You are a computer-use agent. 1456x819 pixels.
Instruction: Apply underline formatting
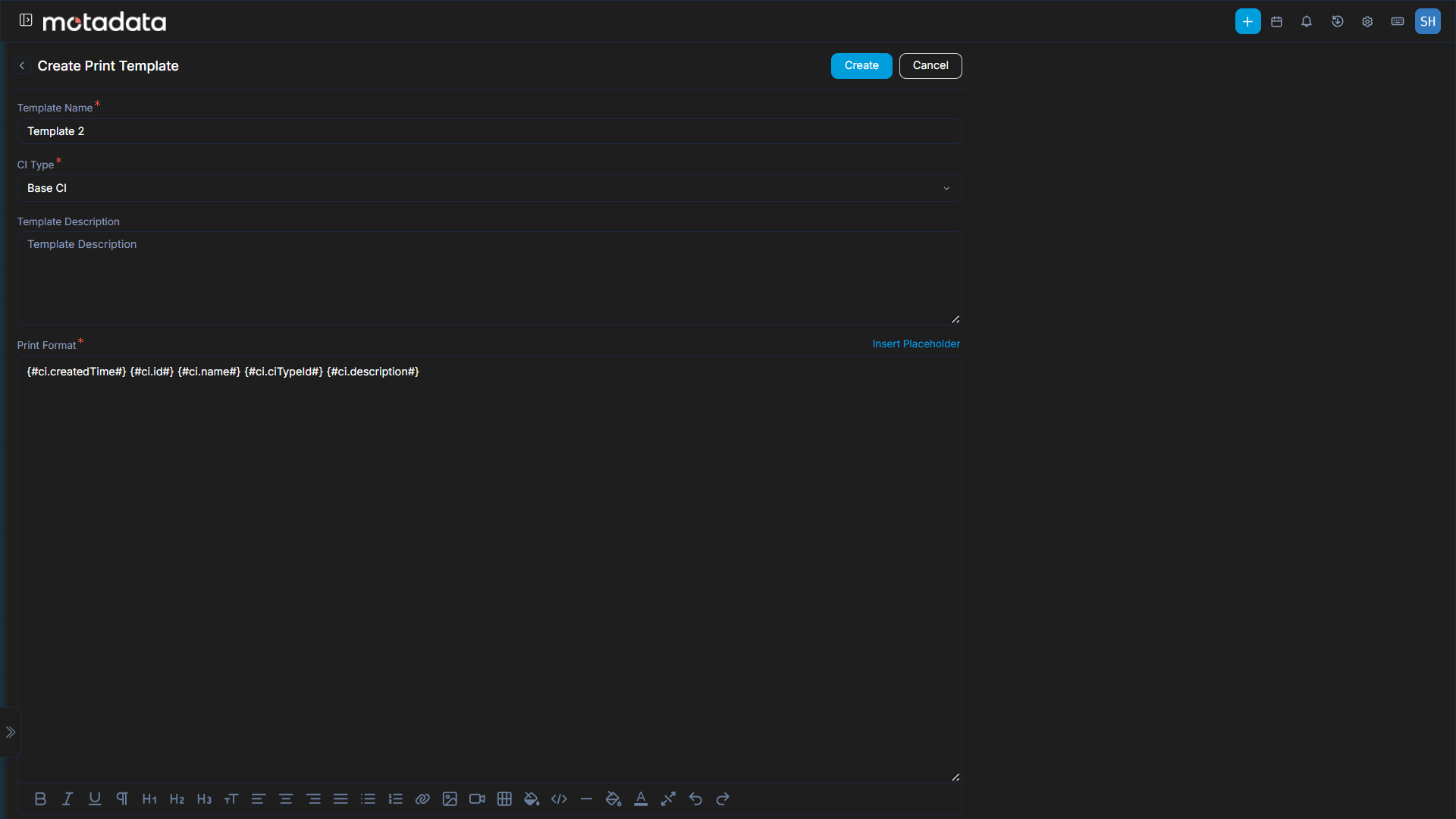click(95, 799)
